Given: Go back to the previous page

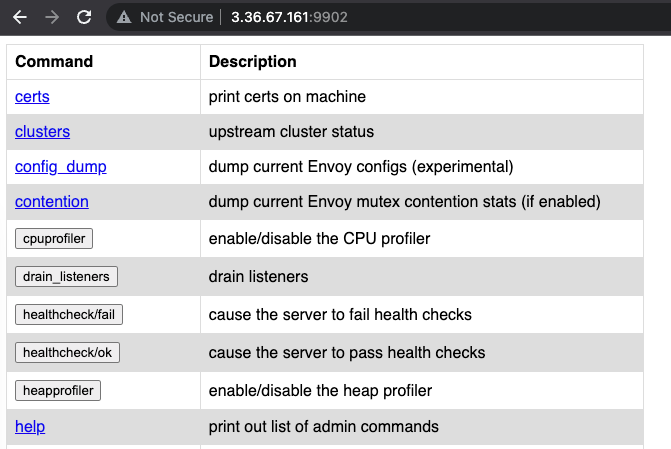Looking at the screenshot, I should click(20, 17).
